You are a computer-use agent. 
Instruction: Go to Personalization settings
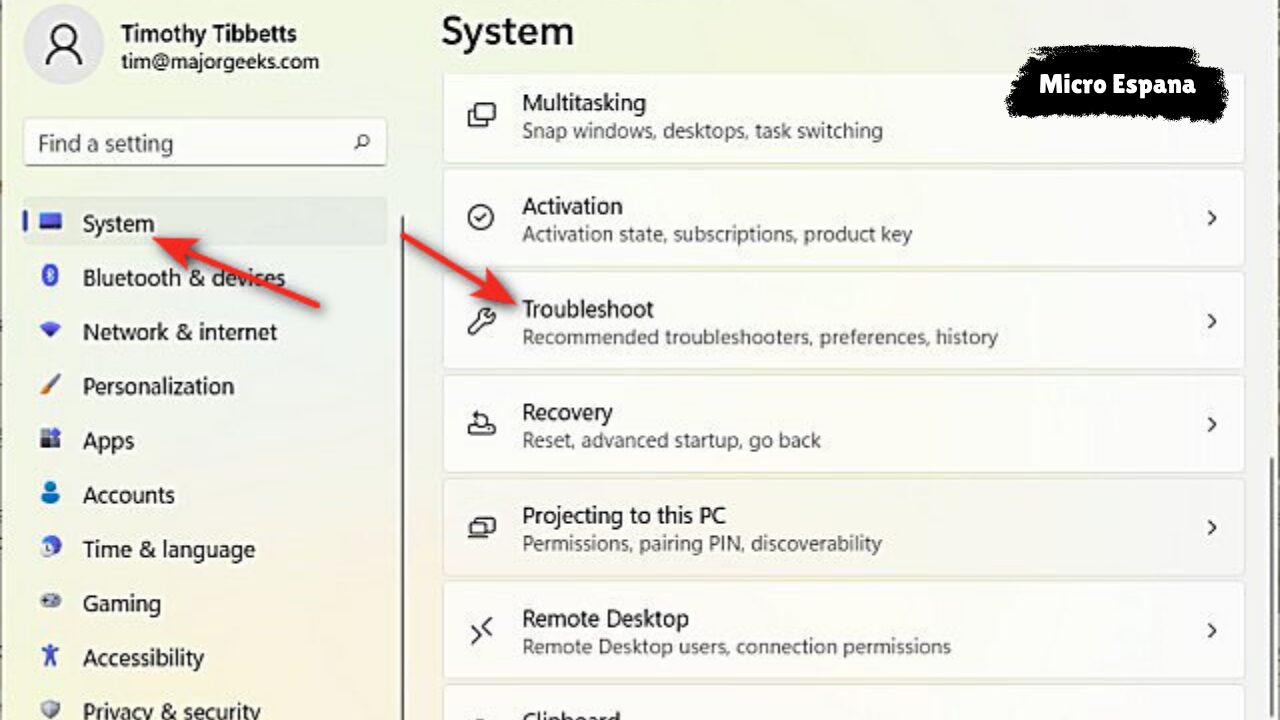tap(158, 386)
